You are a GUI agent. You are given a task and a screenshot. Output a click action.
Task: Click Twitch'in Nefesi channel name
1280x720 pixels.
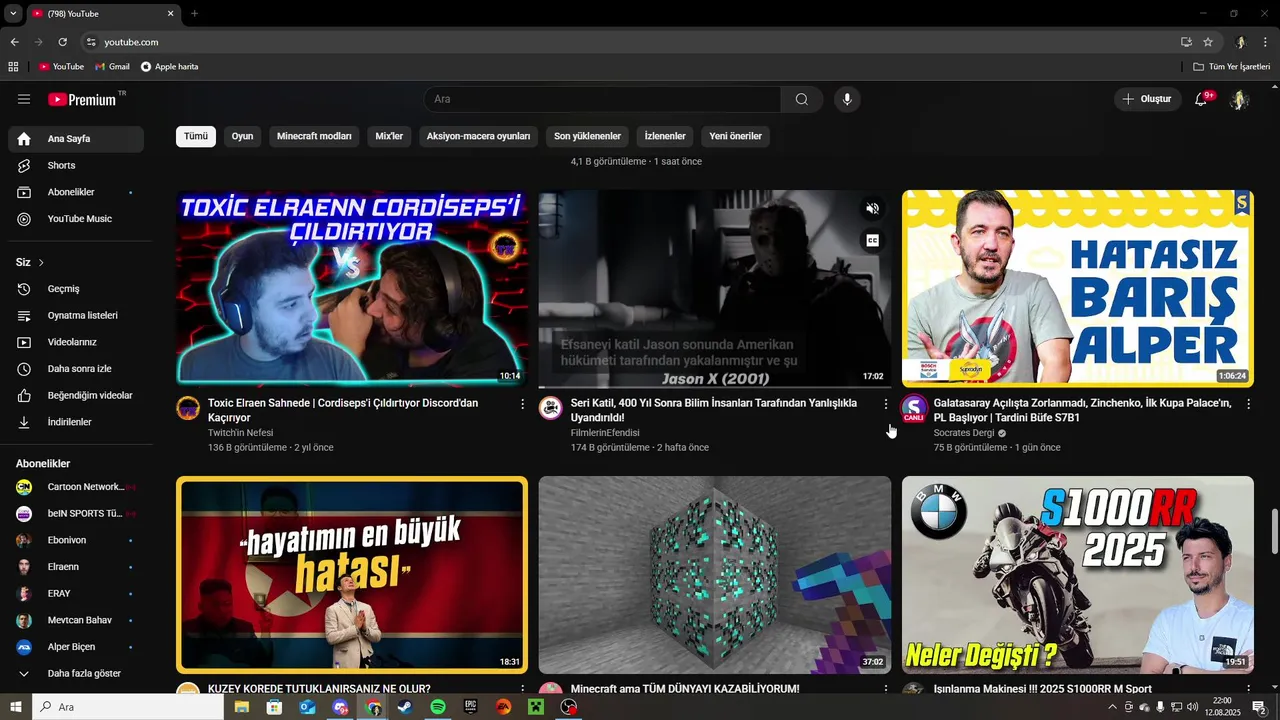click(x=240, y=433)
